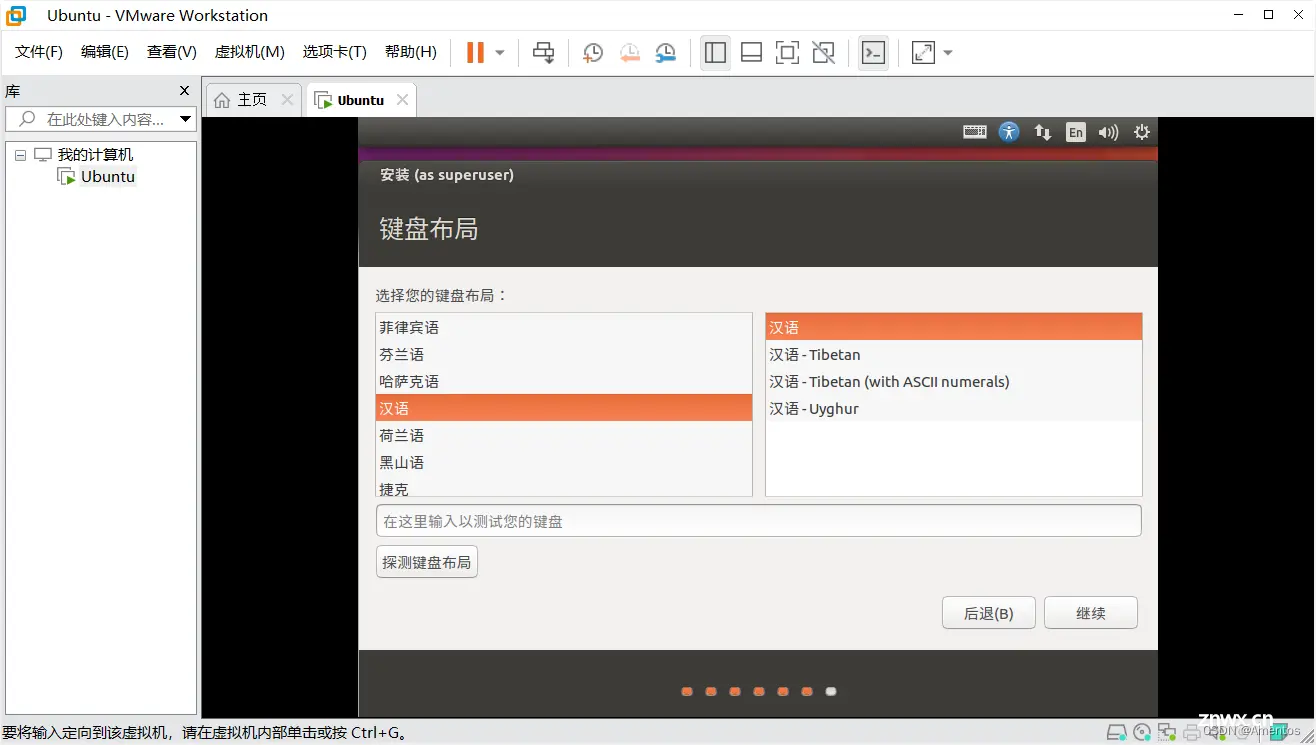Collapse the 我的计算机 tree node
1316x745 pixels.
20,155
